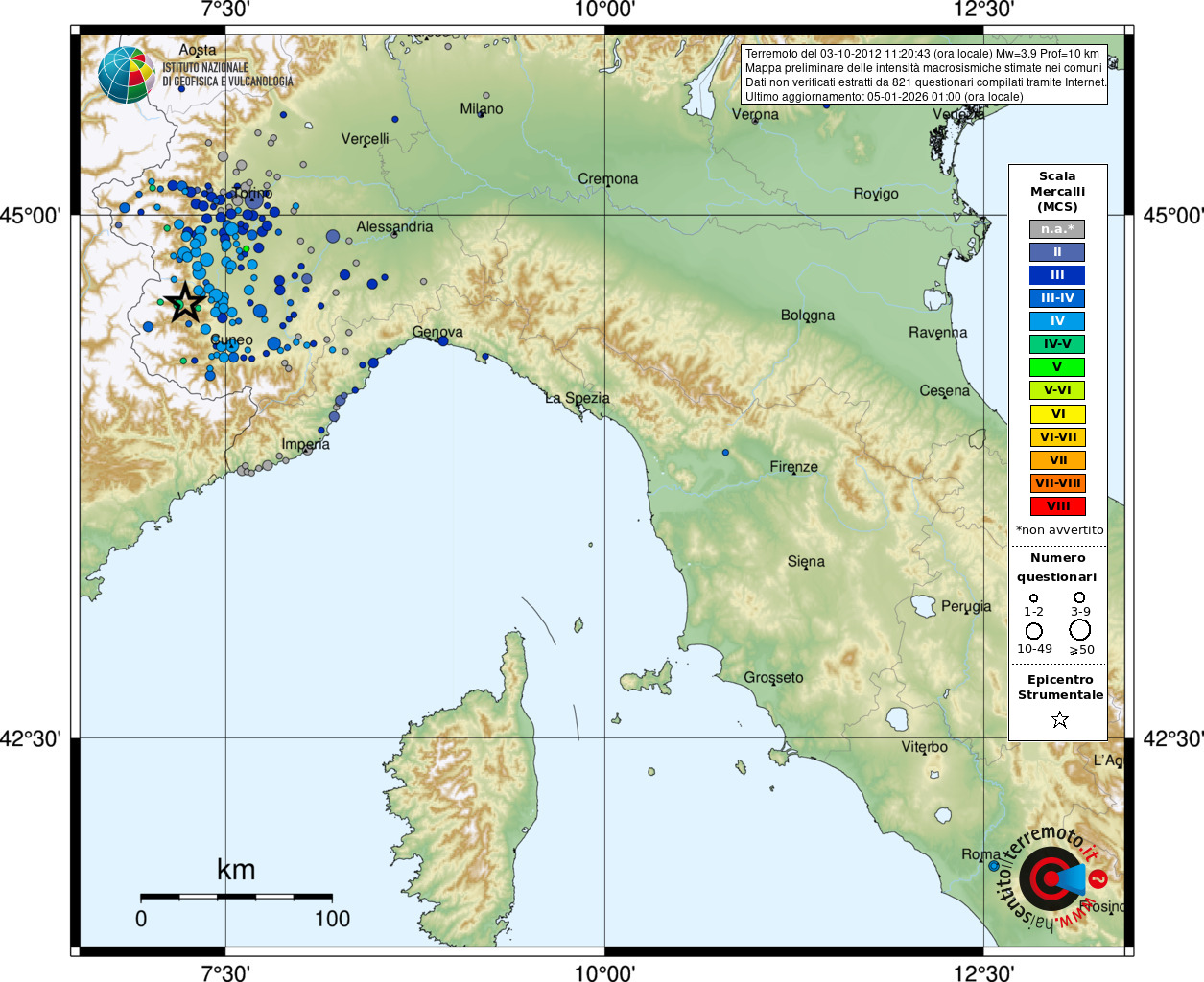Screen dimensions: 1204x982
Task: Click the 'Numero questionari' legend heading
Action: click(1057, 568)
